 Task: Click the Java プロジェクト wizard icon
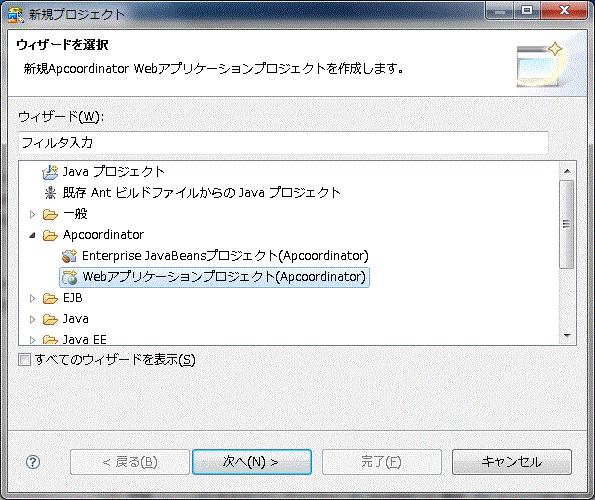(50, 172)
